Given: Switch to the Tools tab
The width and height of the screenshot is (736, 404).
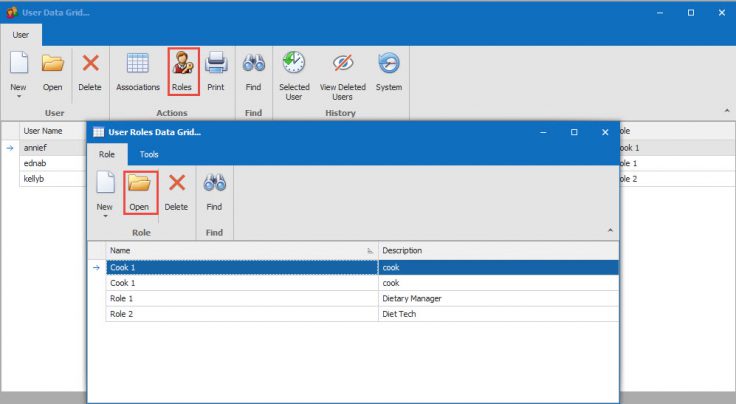Looking at the screenshot, I should 149,155.
